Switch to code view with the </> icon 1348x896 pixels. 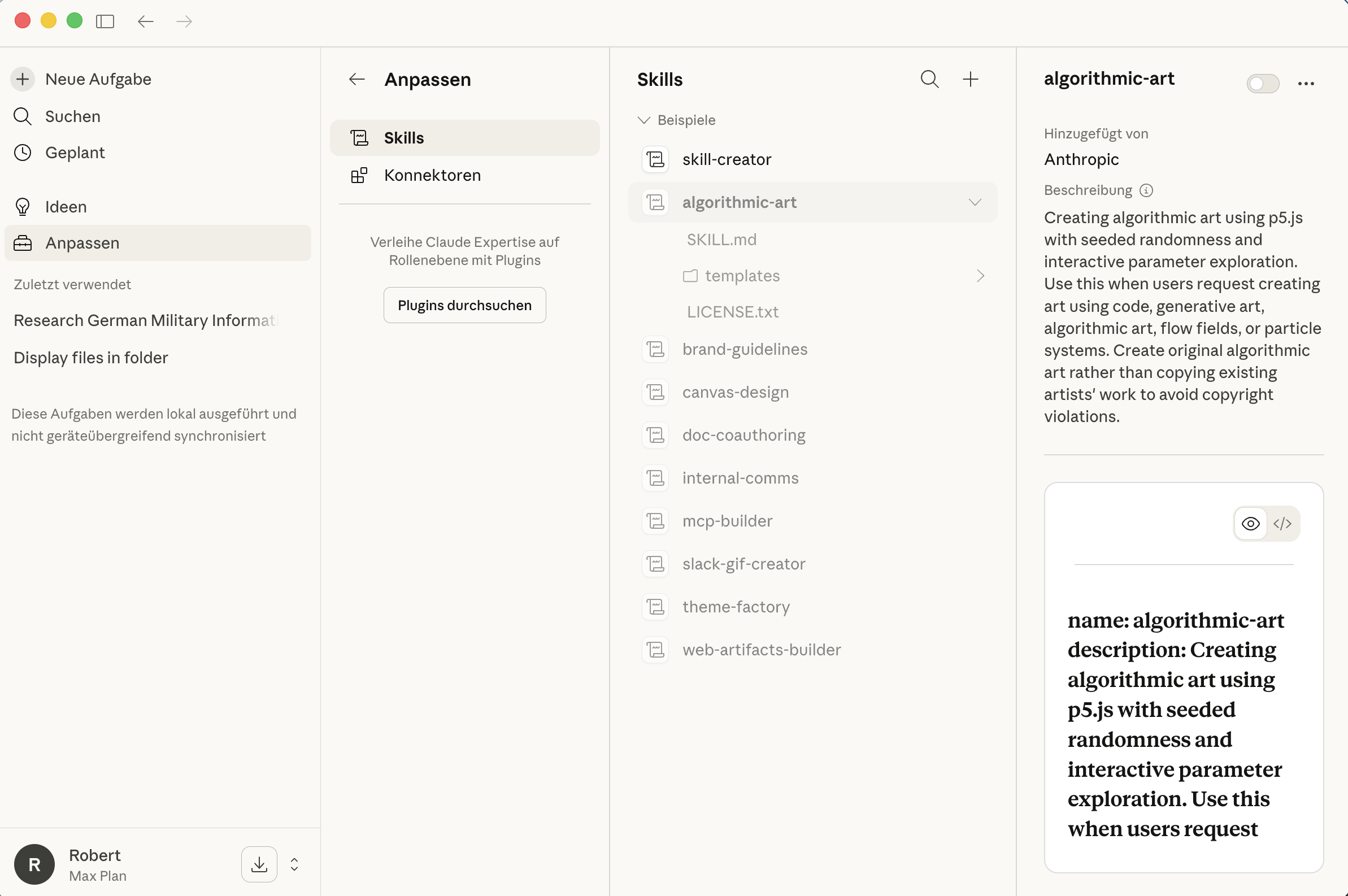click(1282, 524)
